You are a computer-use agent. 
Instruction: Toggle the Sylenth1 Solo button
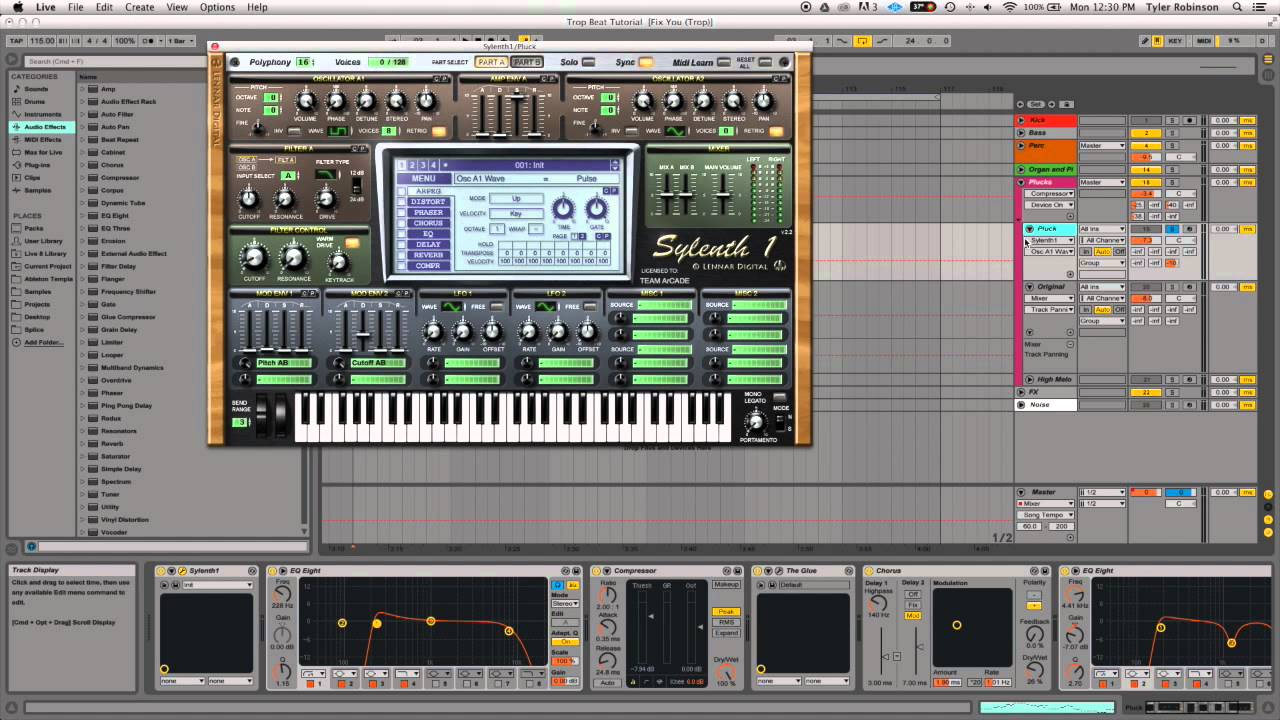pyautogui.click(x=587, y=62)
